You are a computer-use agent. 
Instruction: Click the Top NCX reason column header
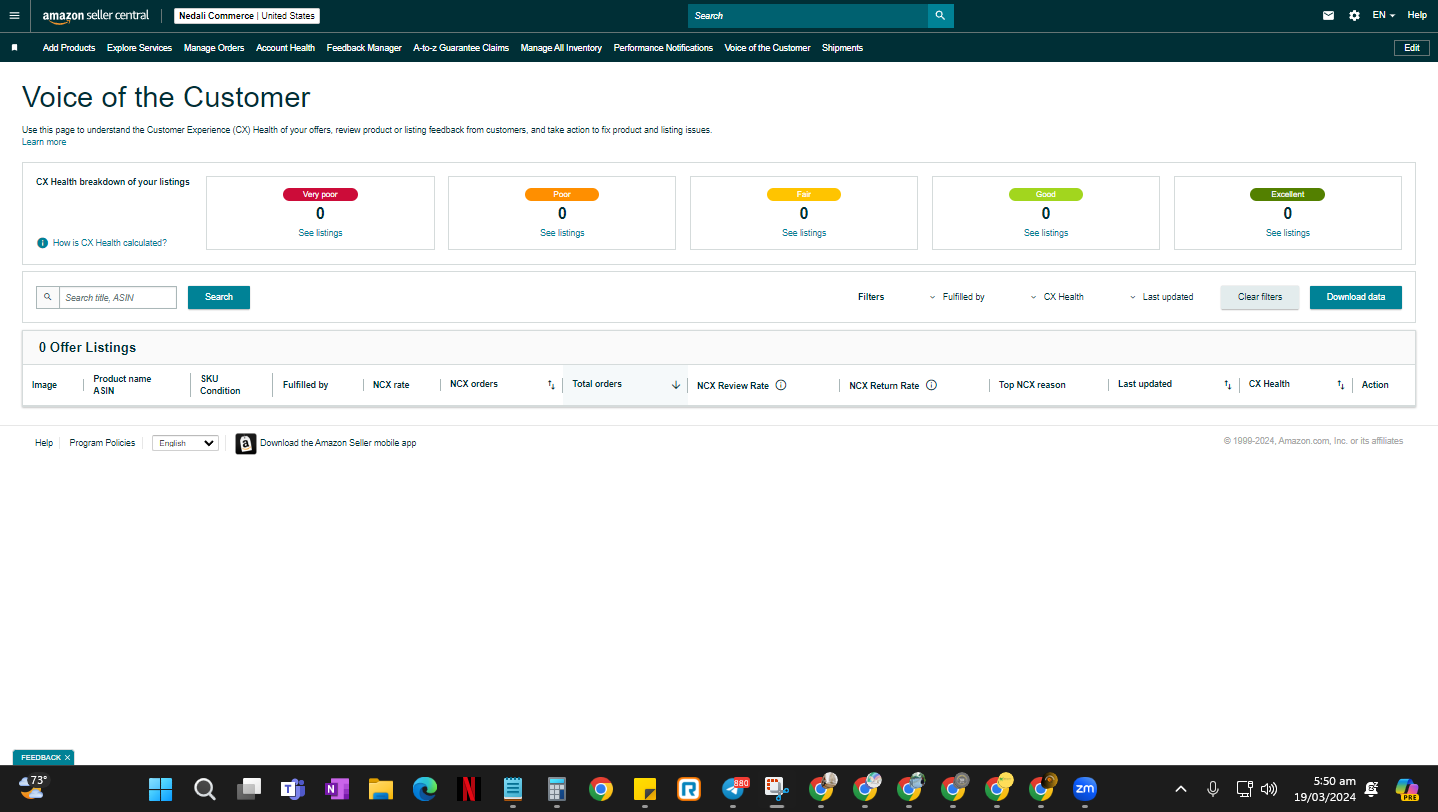(x=1032, y=385)
